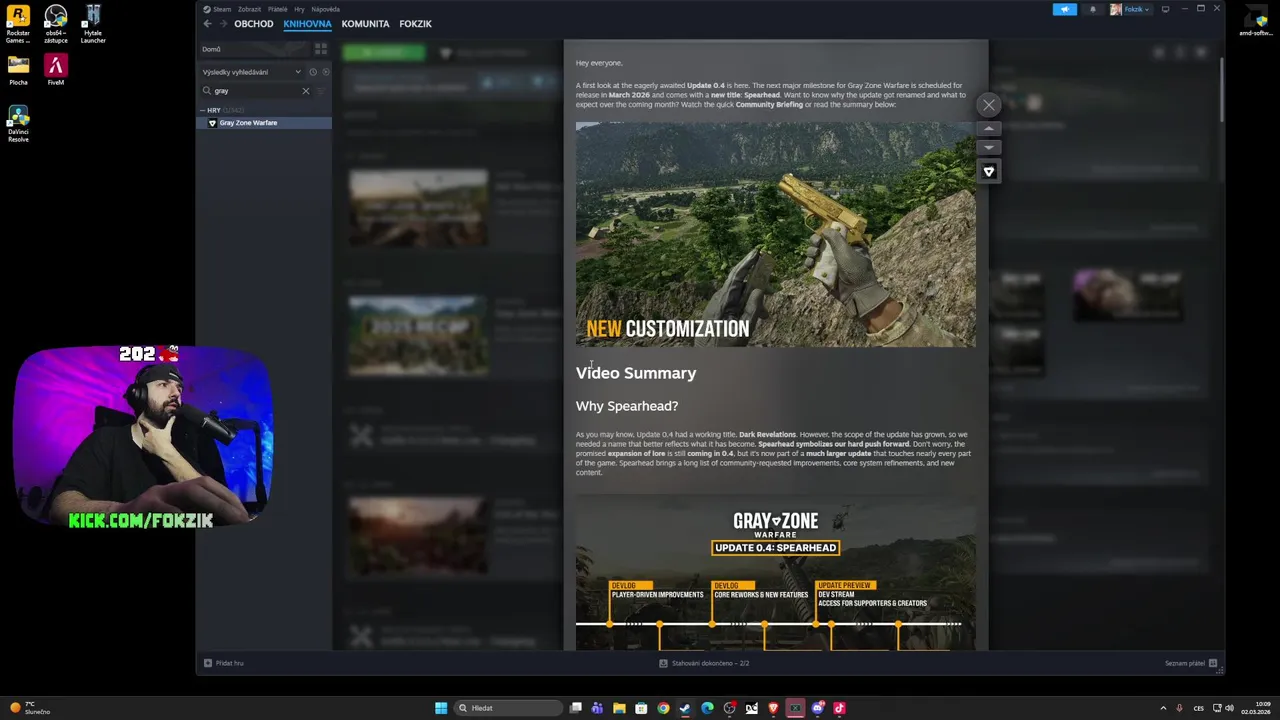
Task: Open the taskbar clock and calendar
Action: click(1256, 708)
